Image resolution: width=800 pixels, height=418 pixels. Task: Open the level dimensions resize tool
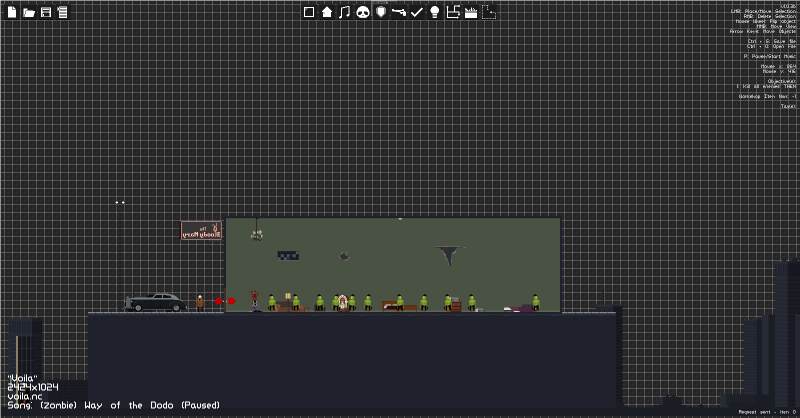[x=453, y=12]
